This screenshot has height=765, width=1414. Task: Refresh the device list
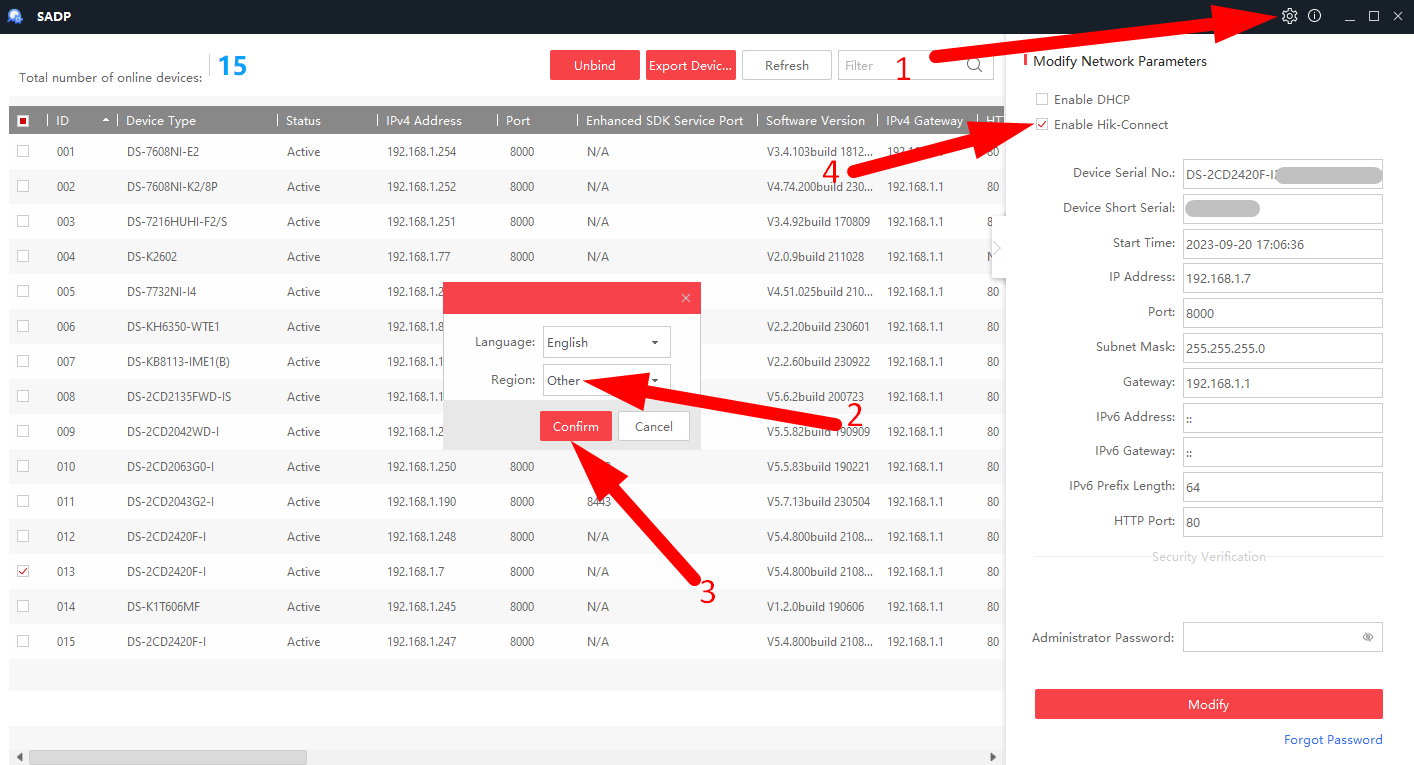(x=786, y=65)
